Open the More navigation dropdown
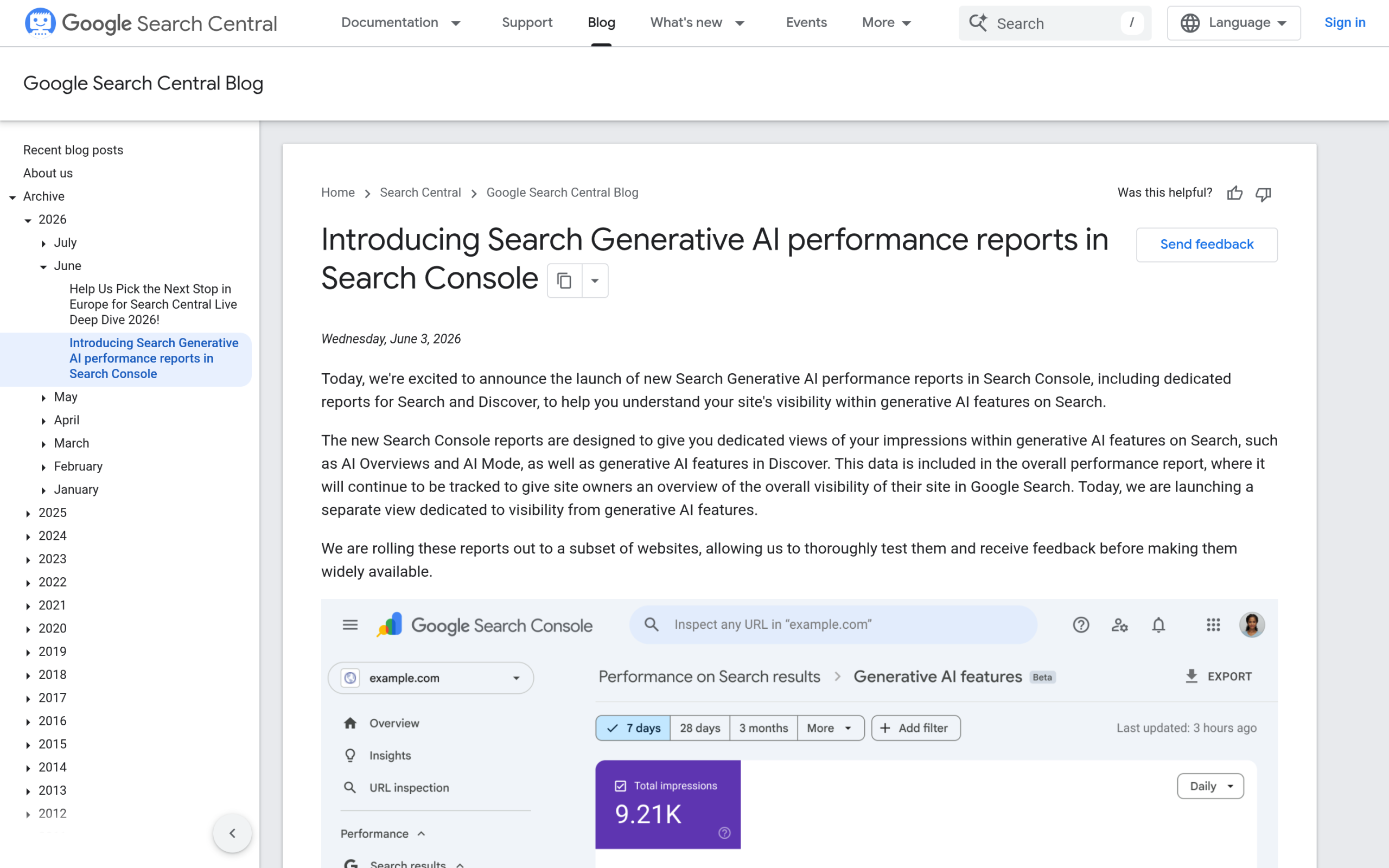This screenshot has width=1389, height=868. coord(886,23)
